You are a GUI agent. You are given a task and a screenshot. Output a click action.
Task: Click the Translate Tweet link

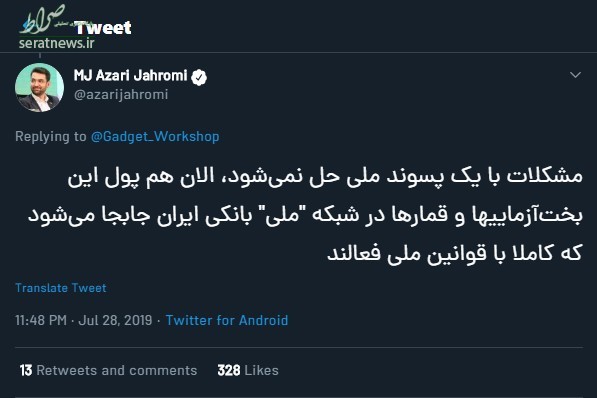click(61, 288)
